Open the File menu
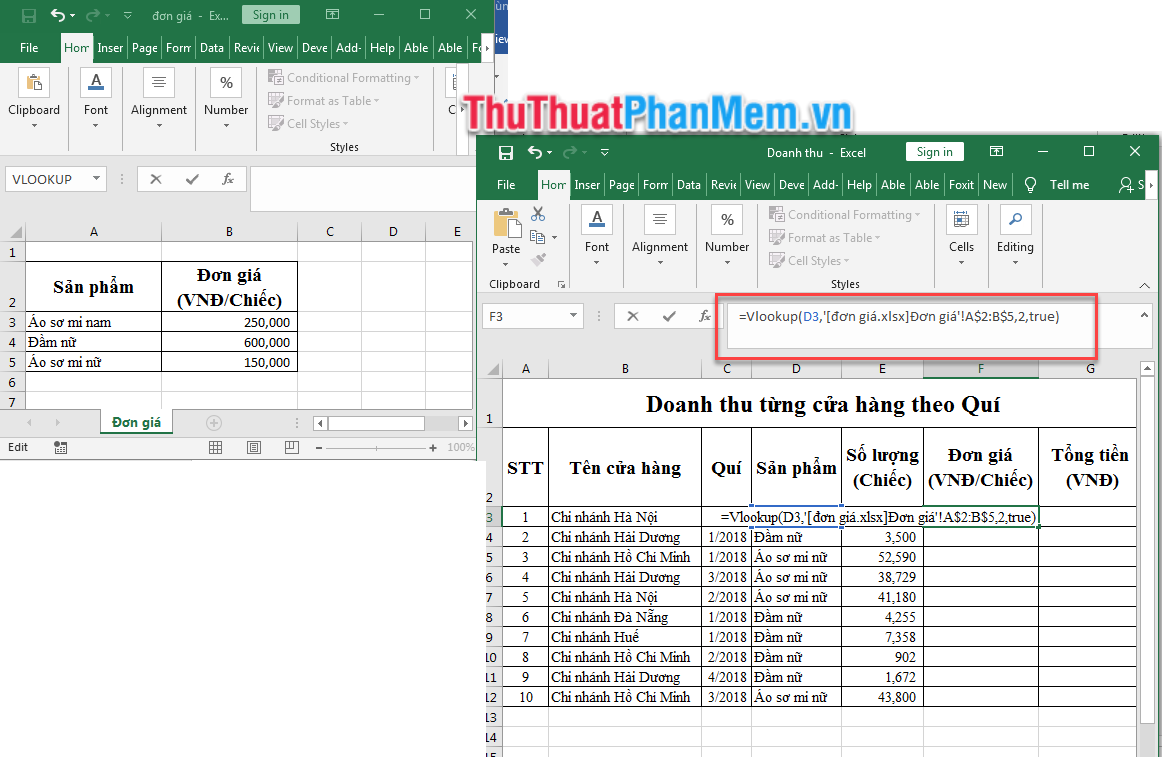Viewport: 1162px width, 757px height. [x=506, y=185]
